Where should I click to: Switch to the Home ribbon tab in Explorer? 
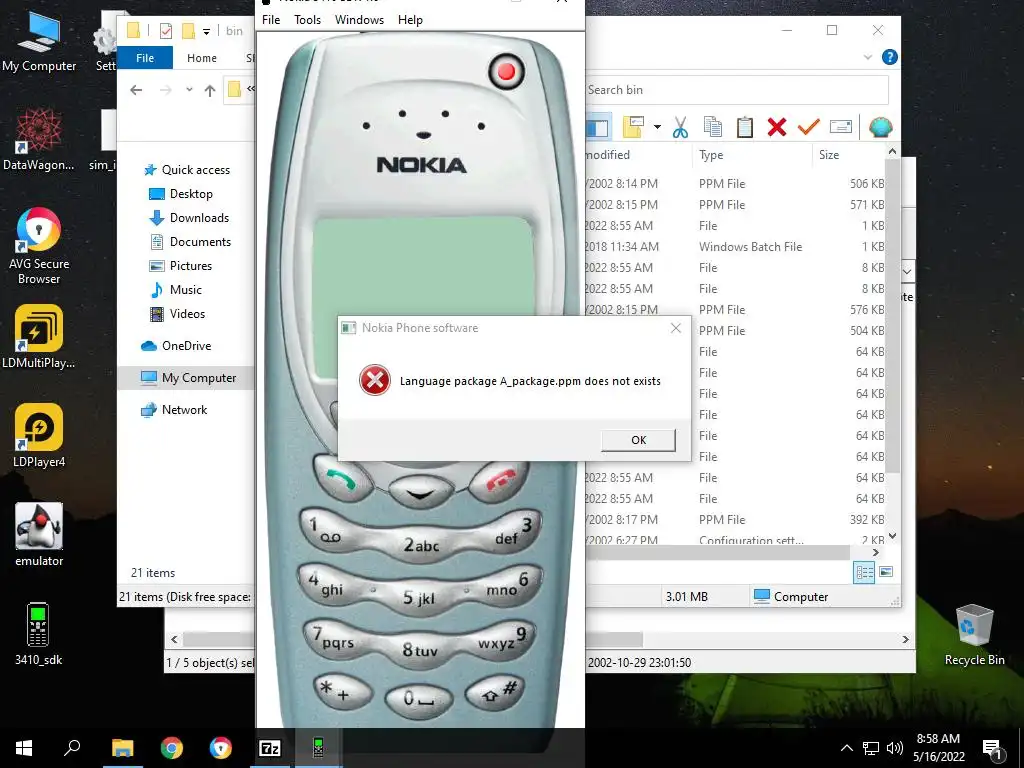pyautogui.click(x=202, y=57)
